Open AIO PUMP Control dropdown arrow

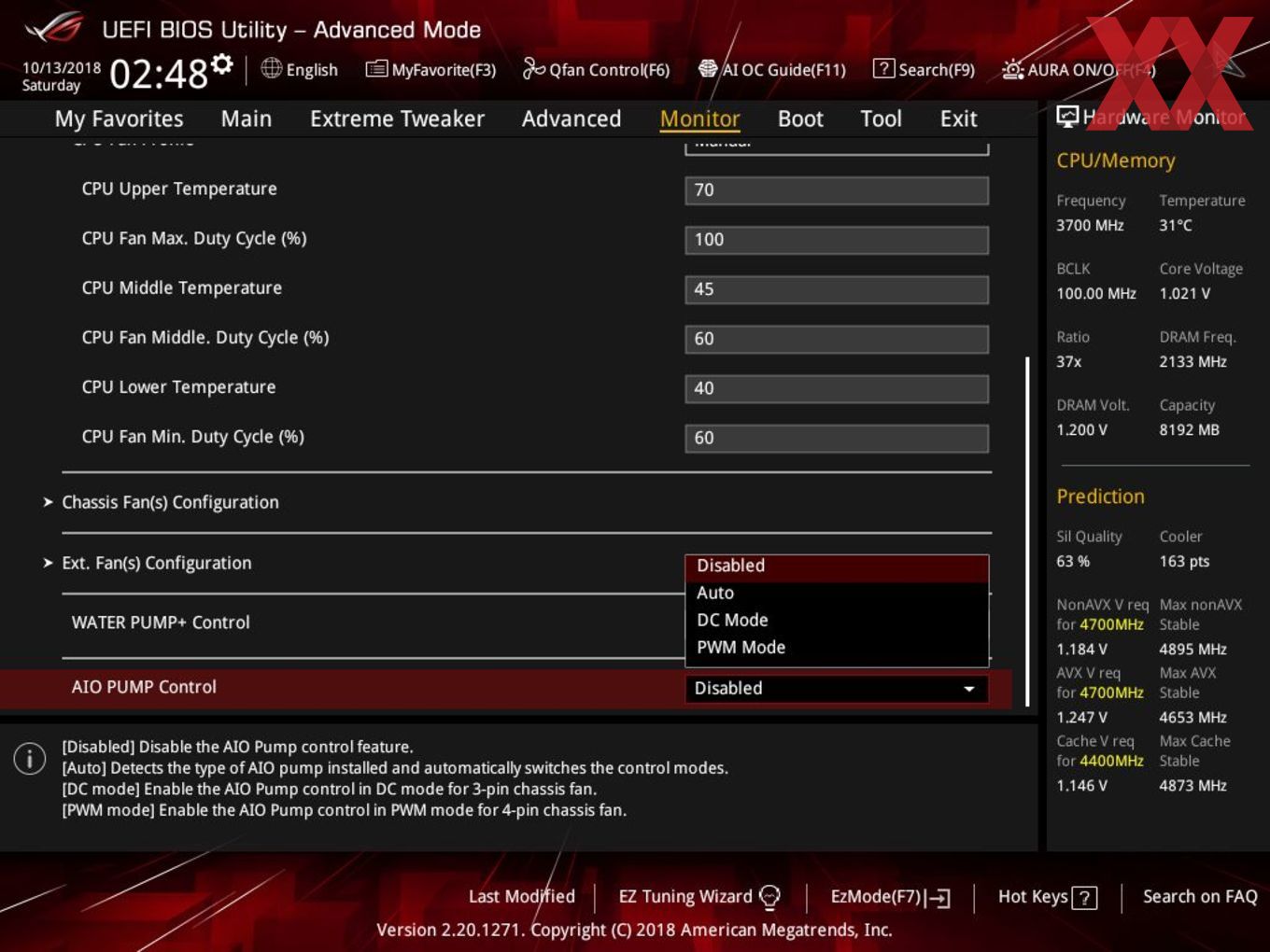[969, 689]
